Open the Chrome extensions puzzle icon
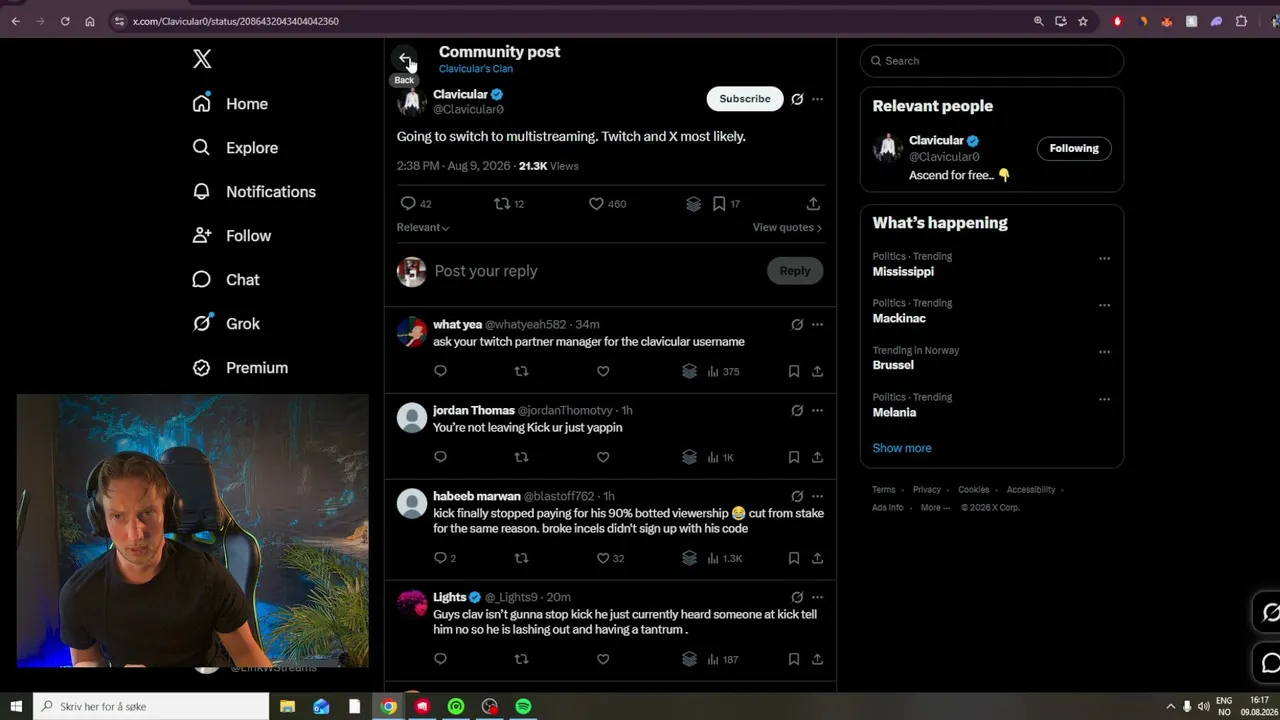 (x=1242, y=21)
